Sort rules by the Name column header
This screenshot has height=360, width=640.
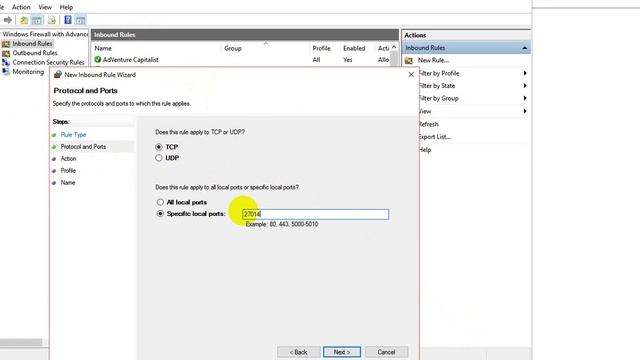point(103,48)
